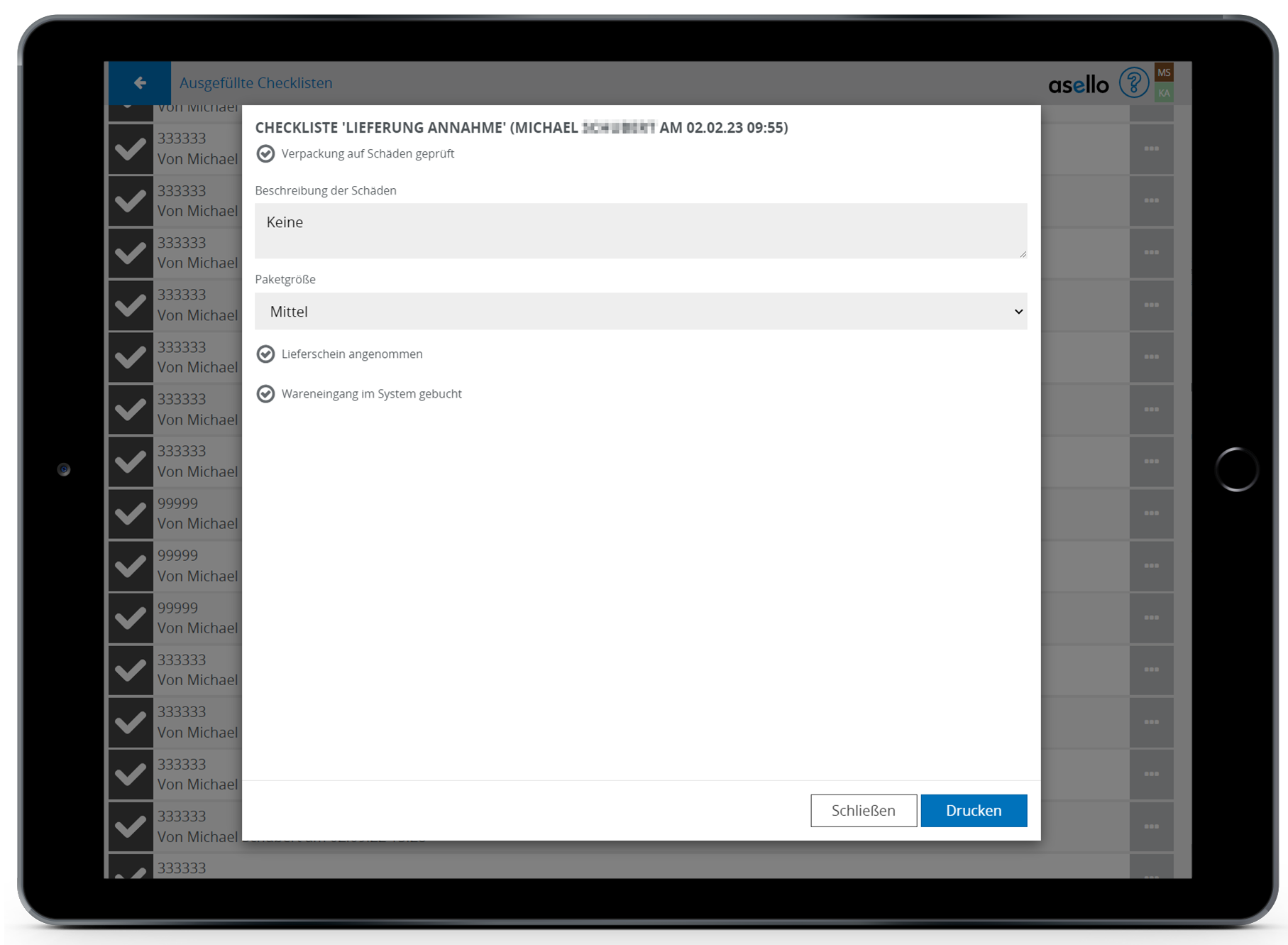Viewport: 1288px width, 945px height.
Task: Open the three-dot menu of the first 333333 row
Action: [1151, 149]
